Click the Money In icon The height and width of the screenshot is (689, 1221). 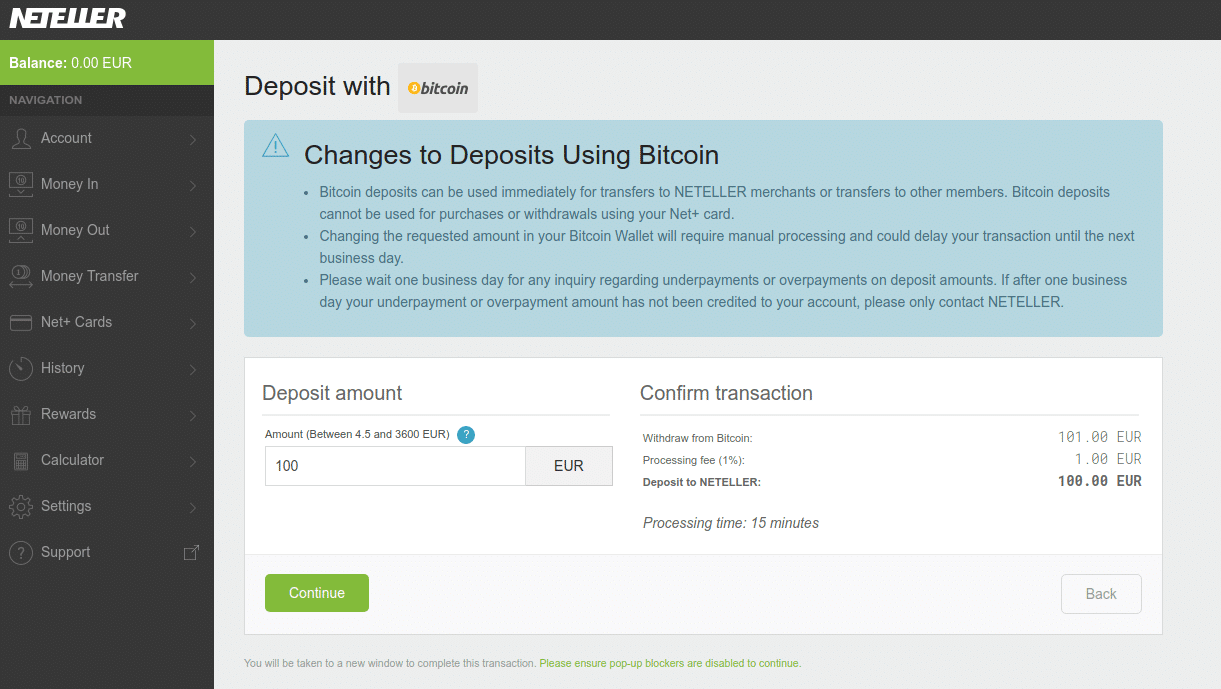pos(21,184)
